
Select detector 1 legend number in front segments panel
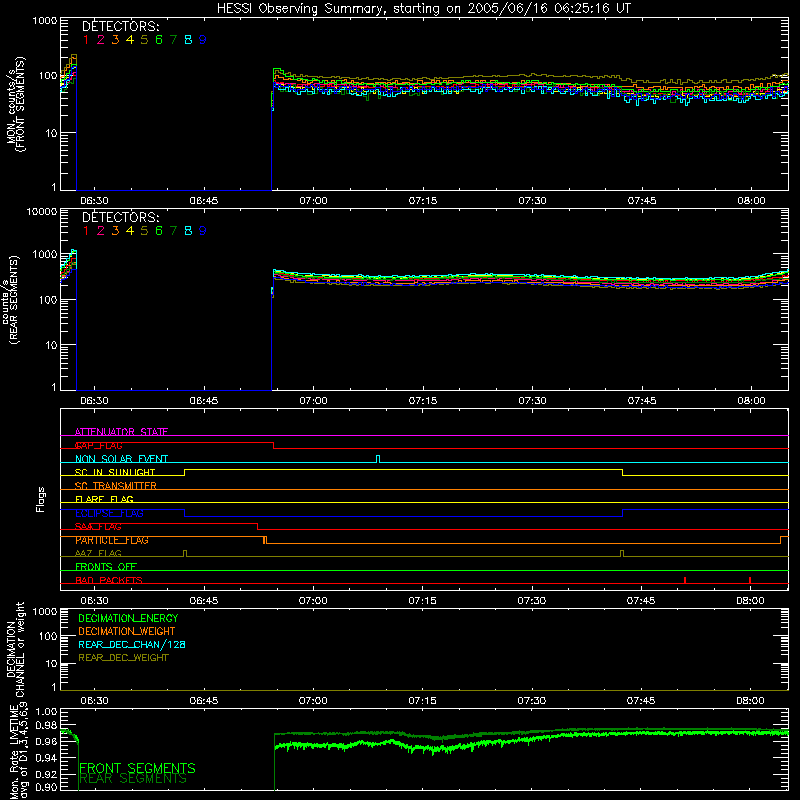click(x=86, y=40)
